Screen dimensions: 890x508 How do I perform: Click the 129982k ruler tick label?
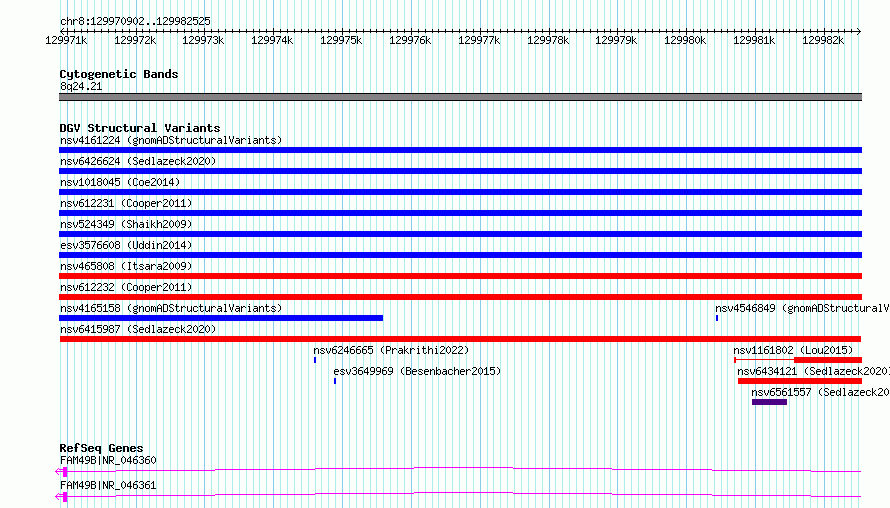pyautogui.click(x=823, y=40)
